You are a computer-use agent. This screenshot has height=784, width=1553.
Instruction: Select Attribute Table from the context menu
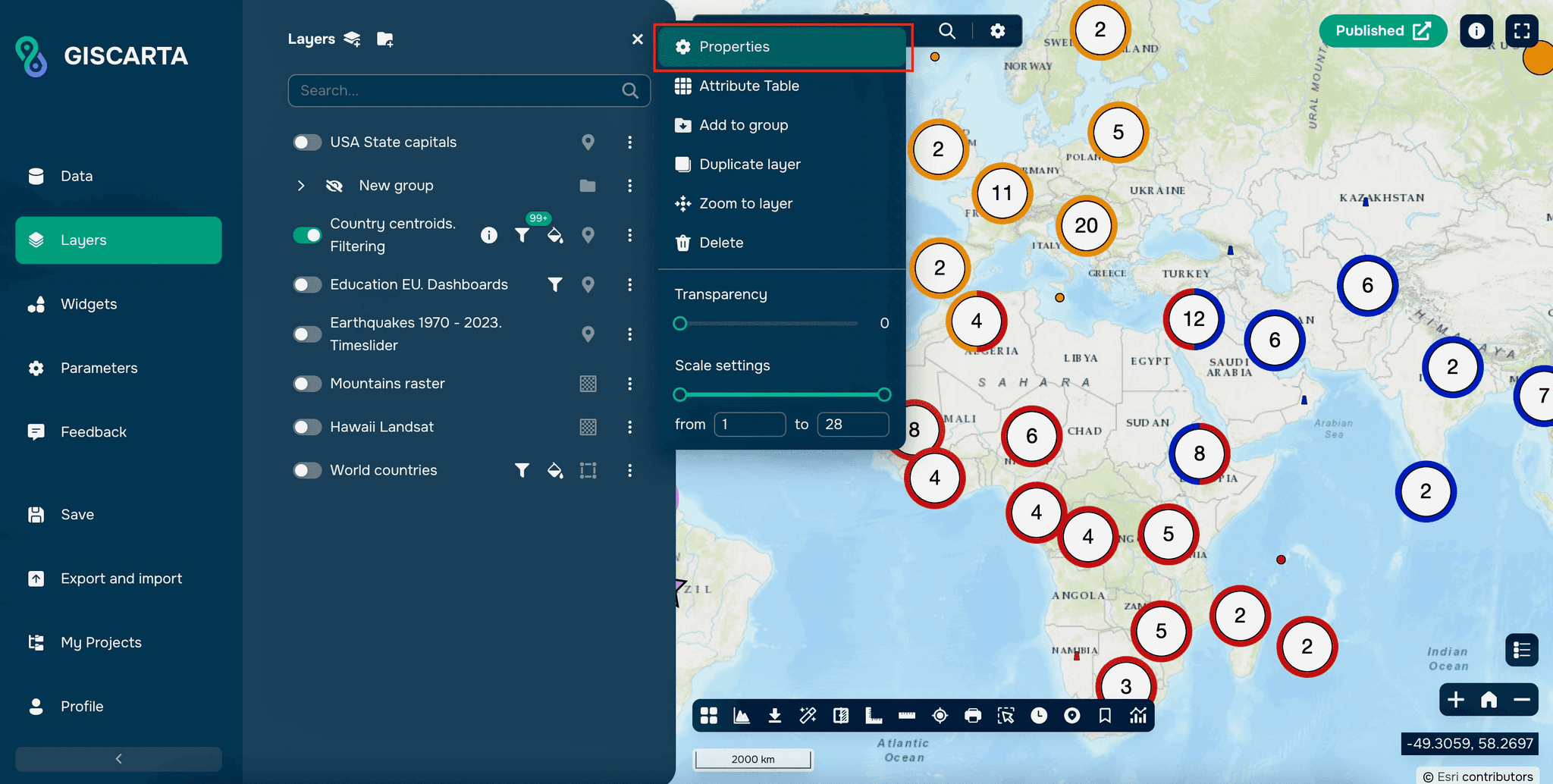coord(748,86)
